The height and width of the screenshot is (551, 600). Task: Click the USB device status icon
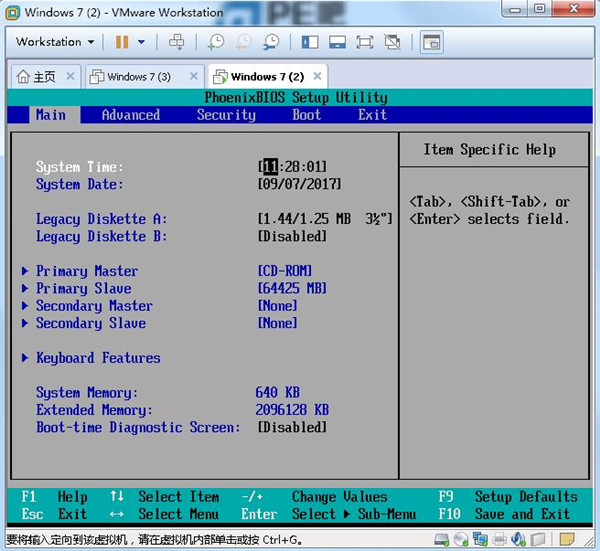[x=538, y=540]
